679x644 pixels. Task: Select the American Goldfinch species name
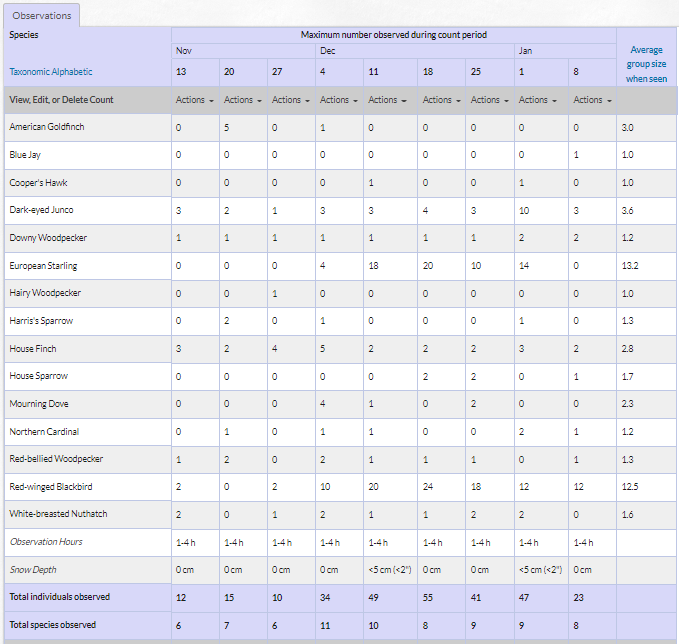tap(47, 127)
